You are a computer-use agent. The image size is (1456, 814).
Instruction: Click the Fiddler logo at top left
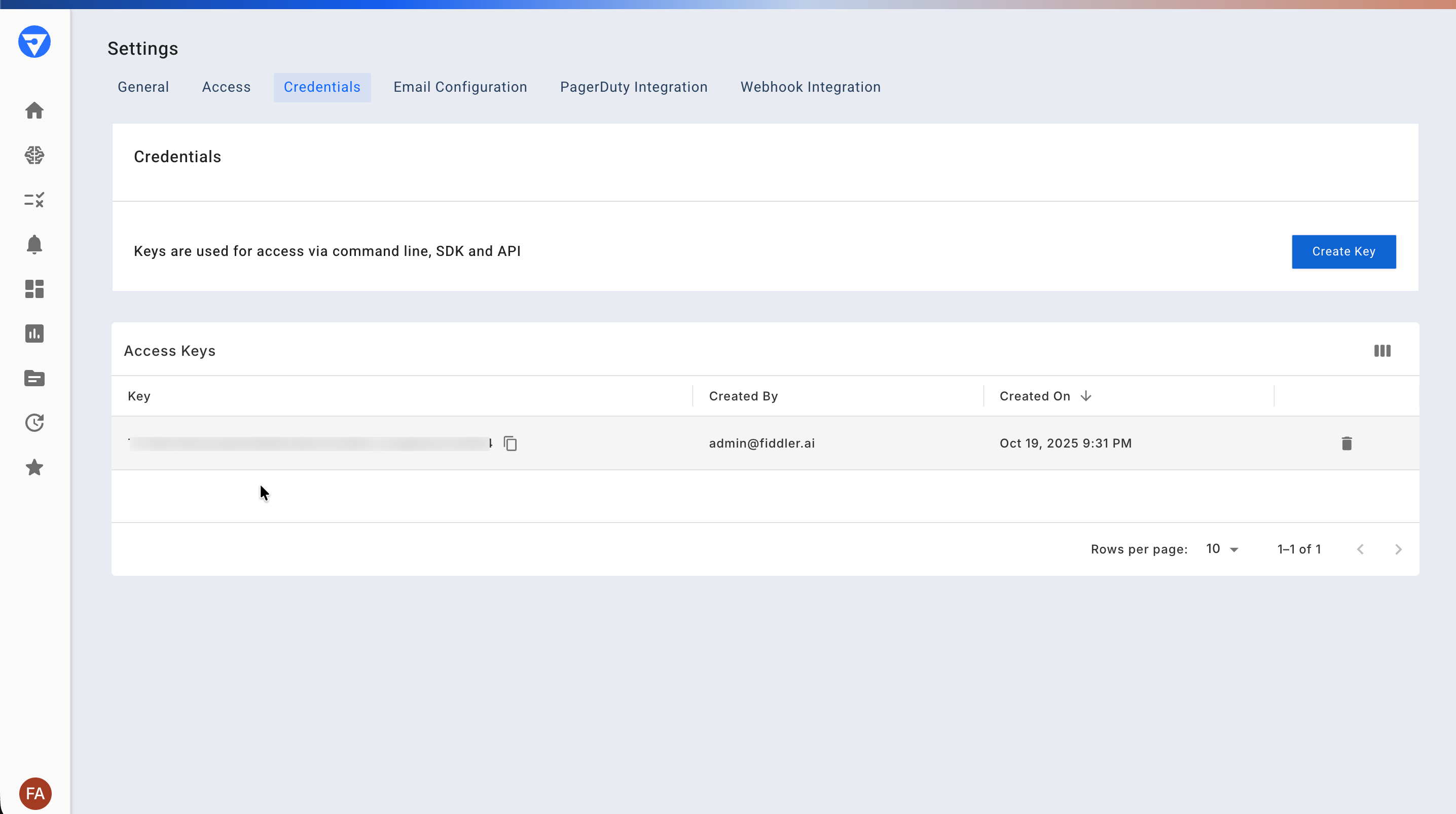pyautogui.click(x=34, y=41)
